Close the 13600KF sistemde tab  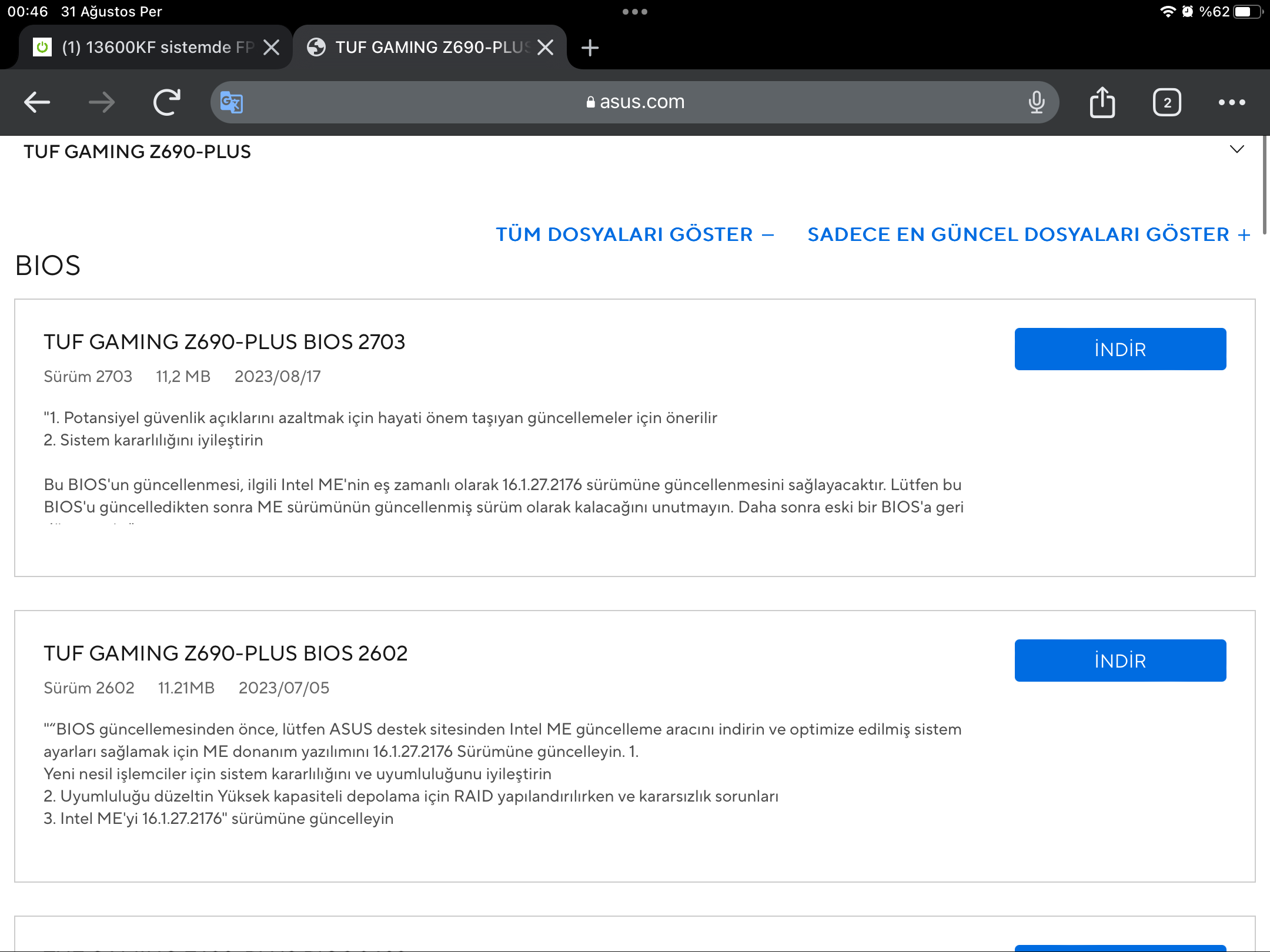tap(271, 48)
